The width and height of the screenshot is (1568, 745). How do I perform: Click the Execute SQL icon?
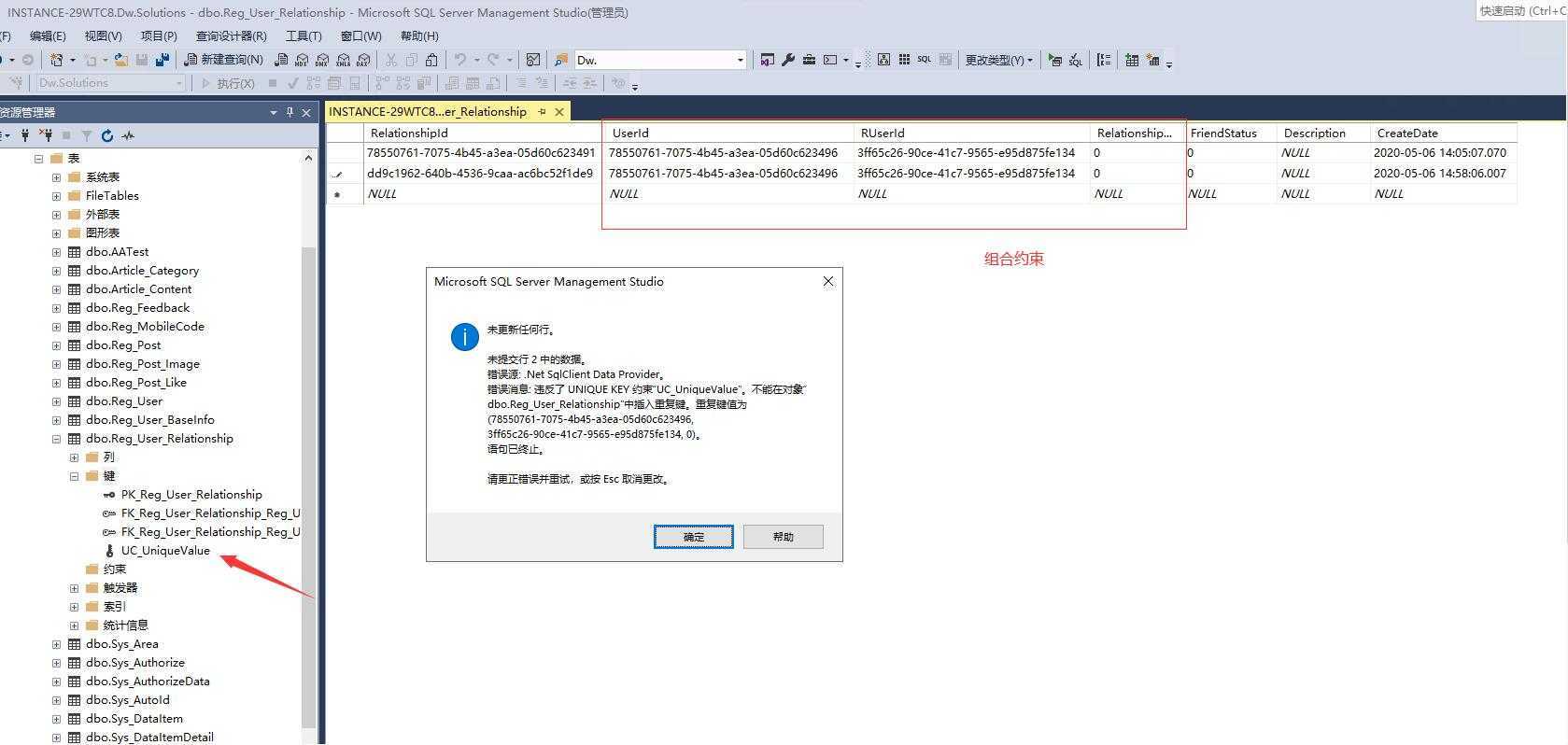click(1055, 60)
